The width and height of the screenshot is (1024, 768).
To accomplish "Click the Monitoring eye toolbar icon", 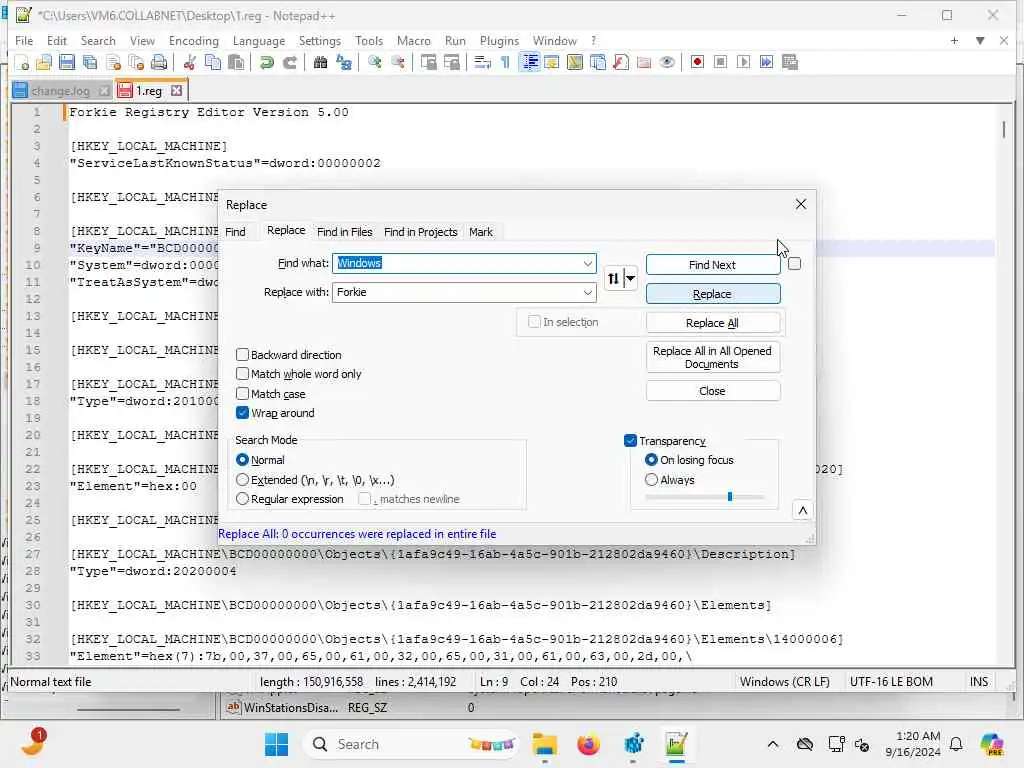I will click(x=667, y=63).
